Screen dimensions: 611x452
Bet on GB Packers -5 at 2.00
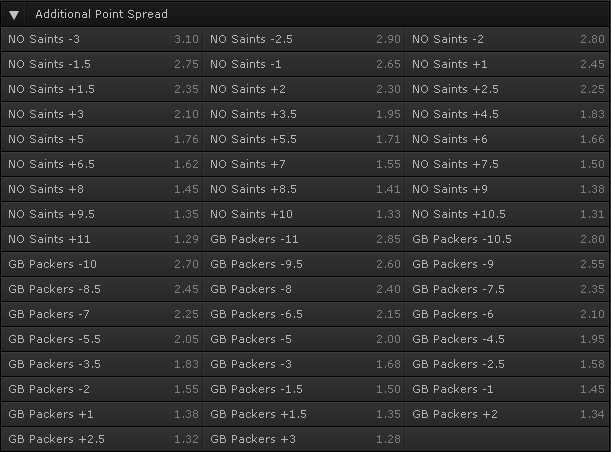(304, 339)
